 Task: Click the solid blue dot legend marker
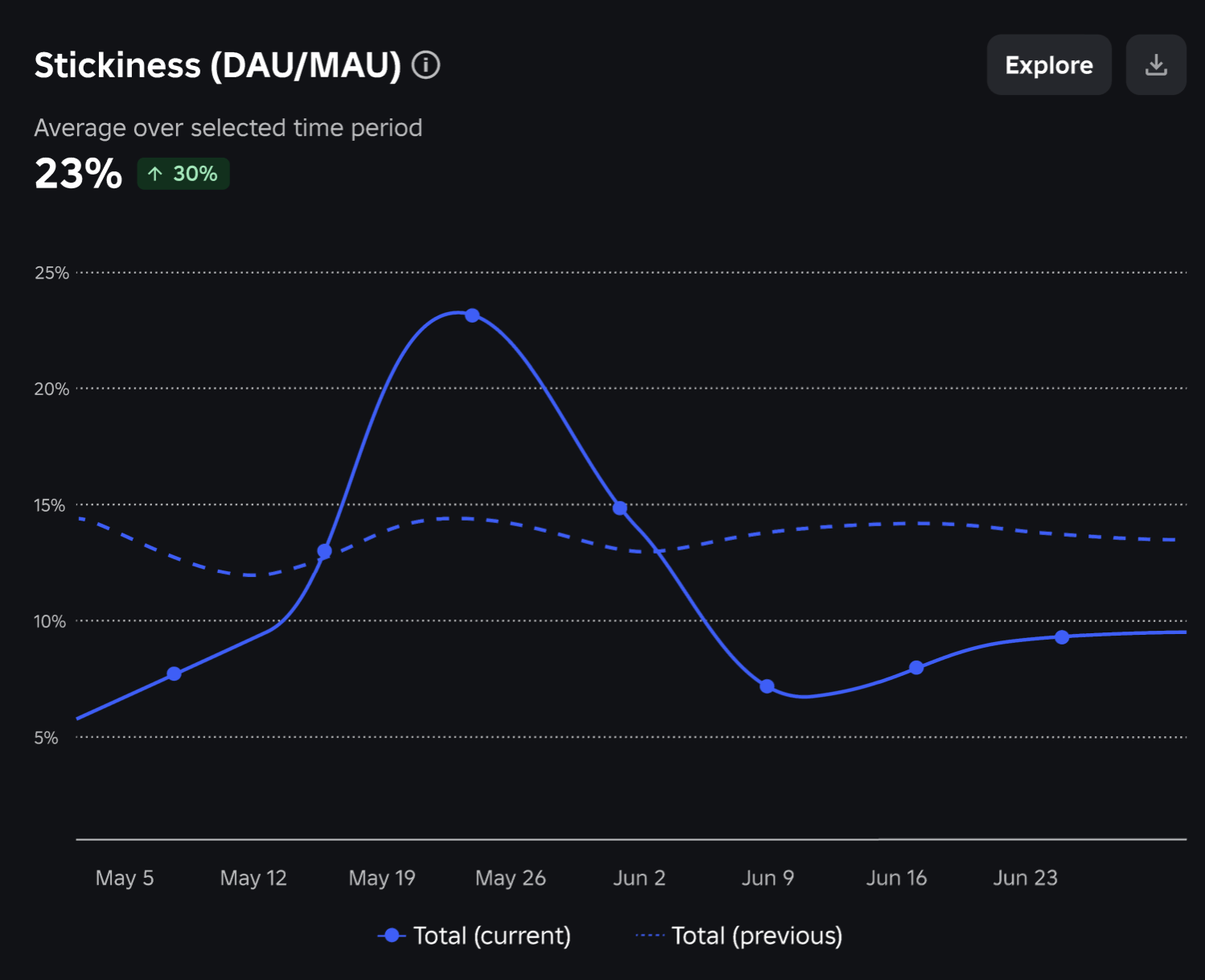(x=392, y=936)
